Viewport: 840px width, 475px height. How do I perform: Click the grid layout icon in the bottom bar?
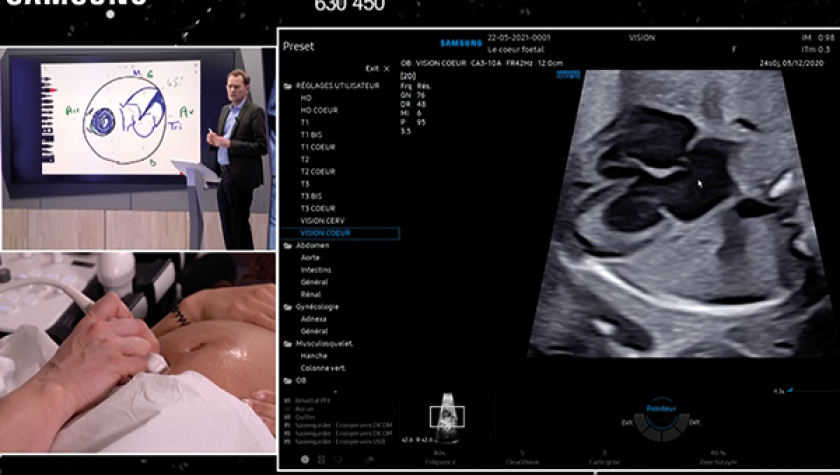[x=321, y=459]
